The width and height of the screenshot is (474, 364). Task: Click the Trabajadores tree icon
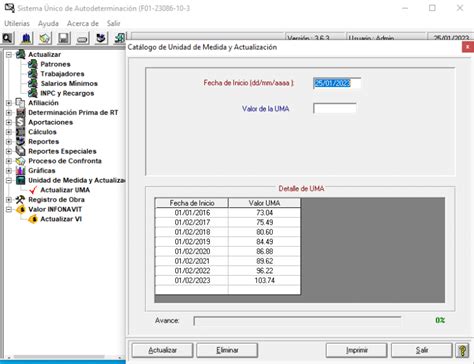[x=33, y=74]
